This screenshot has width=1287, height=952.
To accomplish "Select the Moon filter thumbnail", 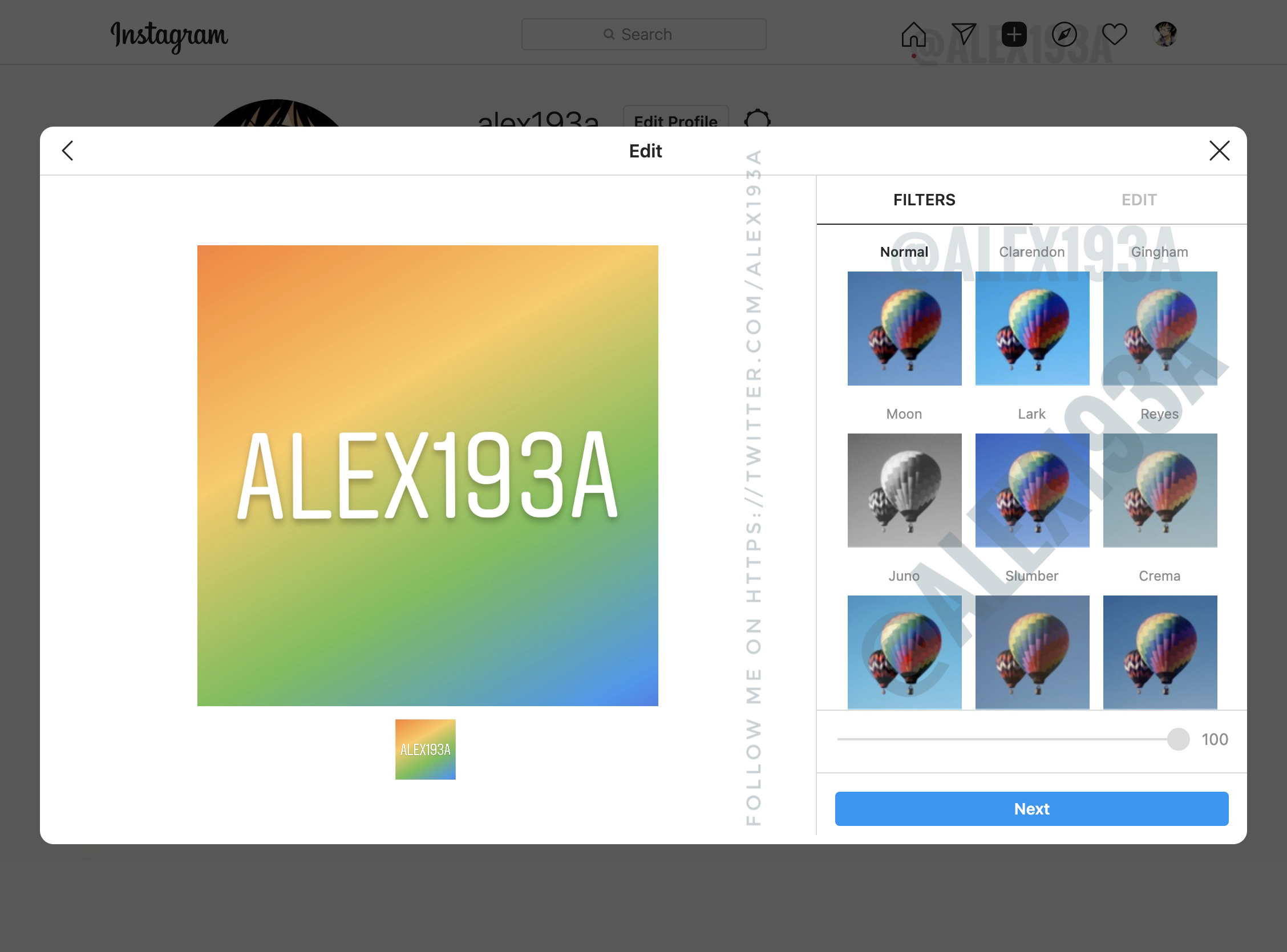I will (904, 490).
